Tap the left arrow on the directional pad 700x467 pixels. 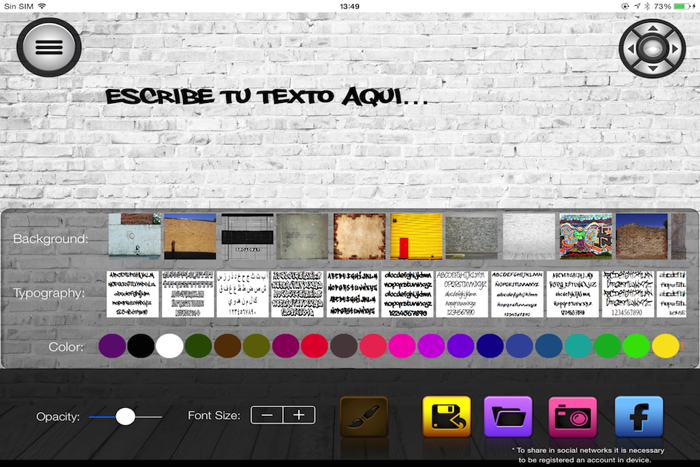(x=631, y=49)
